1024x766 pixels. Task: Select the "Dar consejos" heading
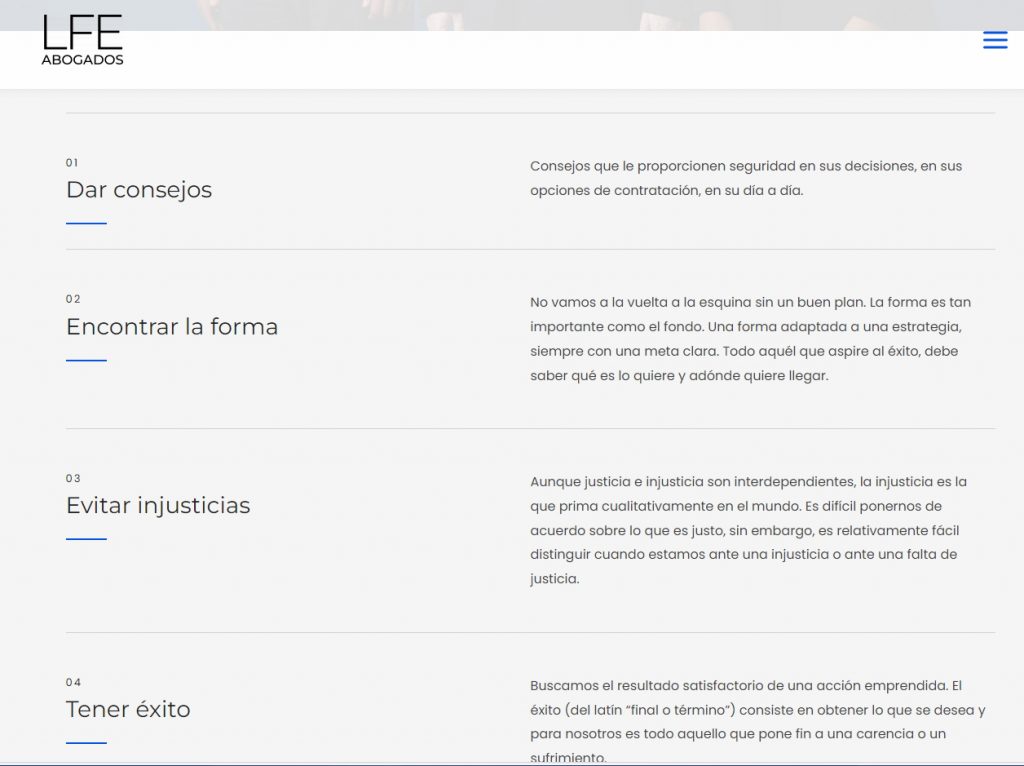pyautogui.click(x=139, y=190)
